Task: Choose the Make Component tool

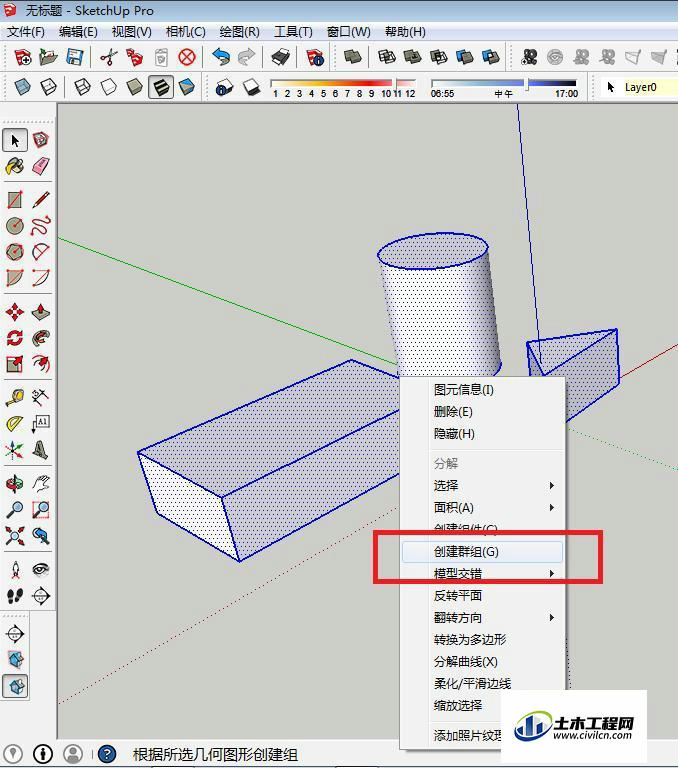Action: (41, 141)
